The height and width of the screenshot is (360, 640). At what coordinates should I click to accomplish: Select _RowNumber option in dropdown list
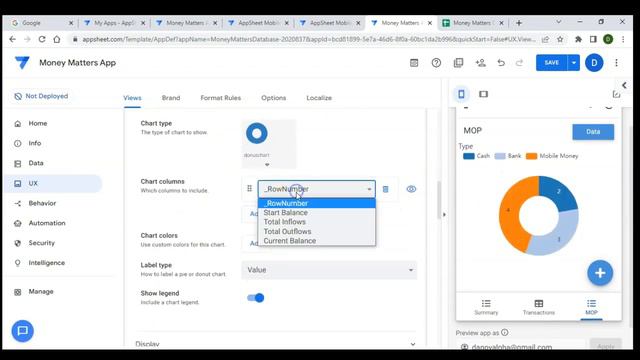click(x=316, y=203)
